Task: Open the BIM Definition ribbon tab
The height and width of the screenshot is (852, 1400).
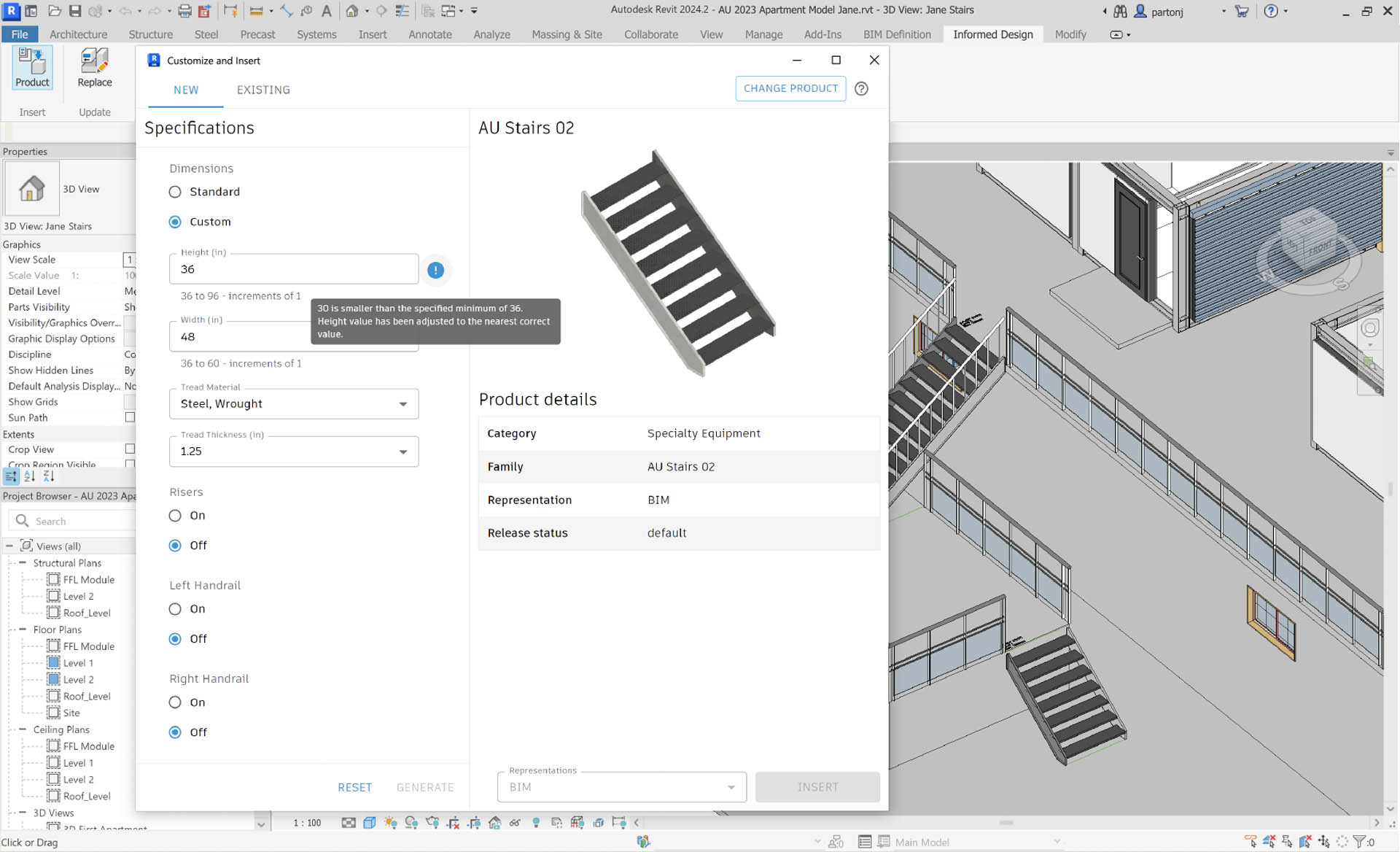Action: 897,34
